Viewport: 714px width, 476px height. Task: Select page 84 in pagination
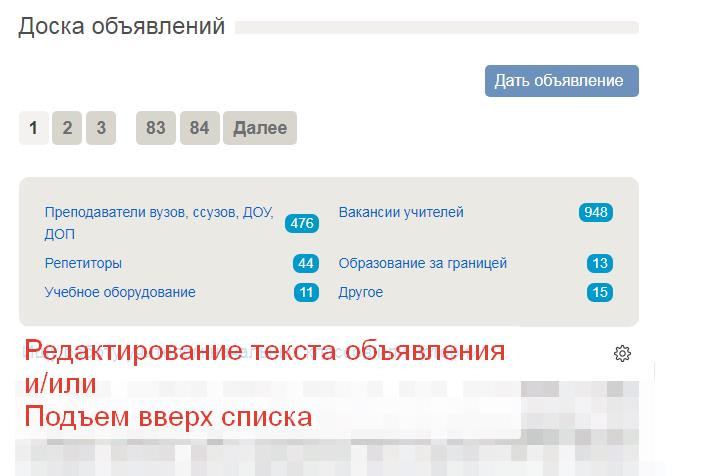click(x=199, y=128)
